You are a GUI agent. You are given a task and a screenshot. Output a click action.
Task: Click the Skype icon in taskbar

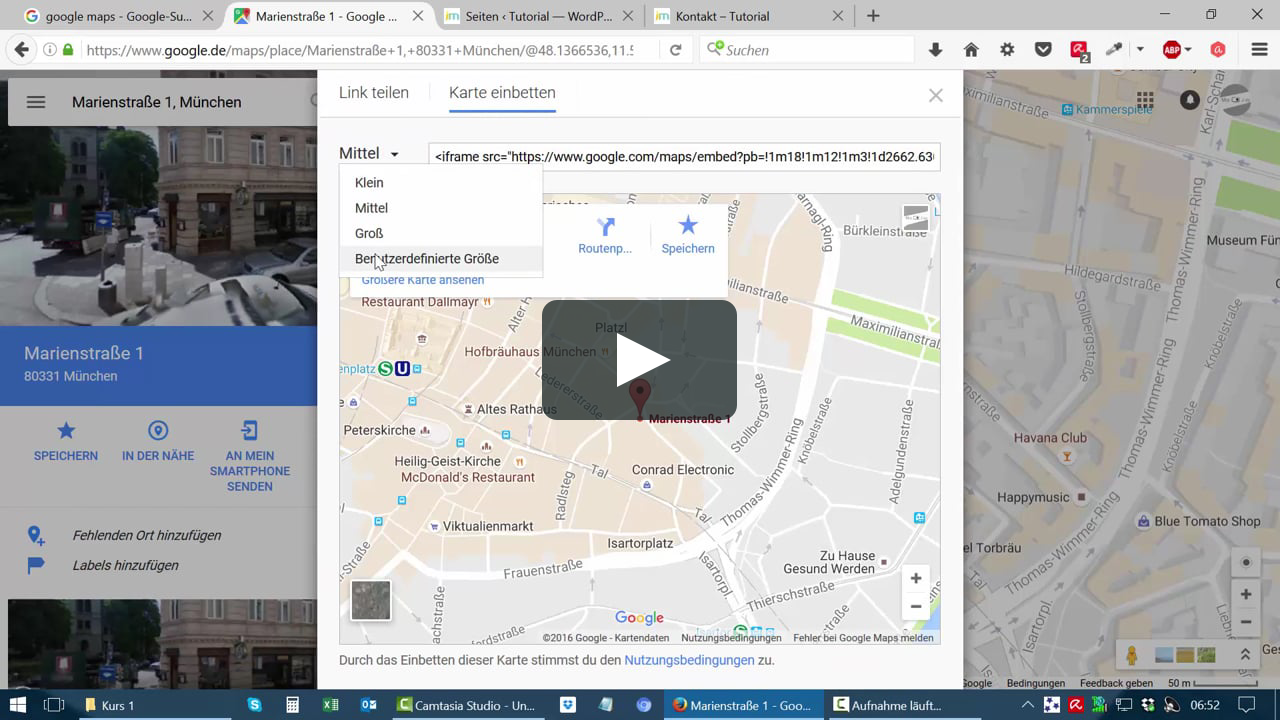(255, 705)
